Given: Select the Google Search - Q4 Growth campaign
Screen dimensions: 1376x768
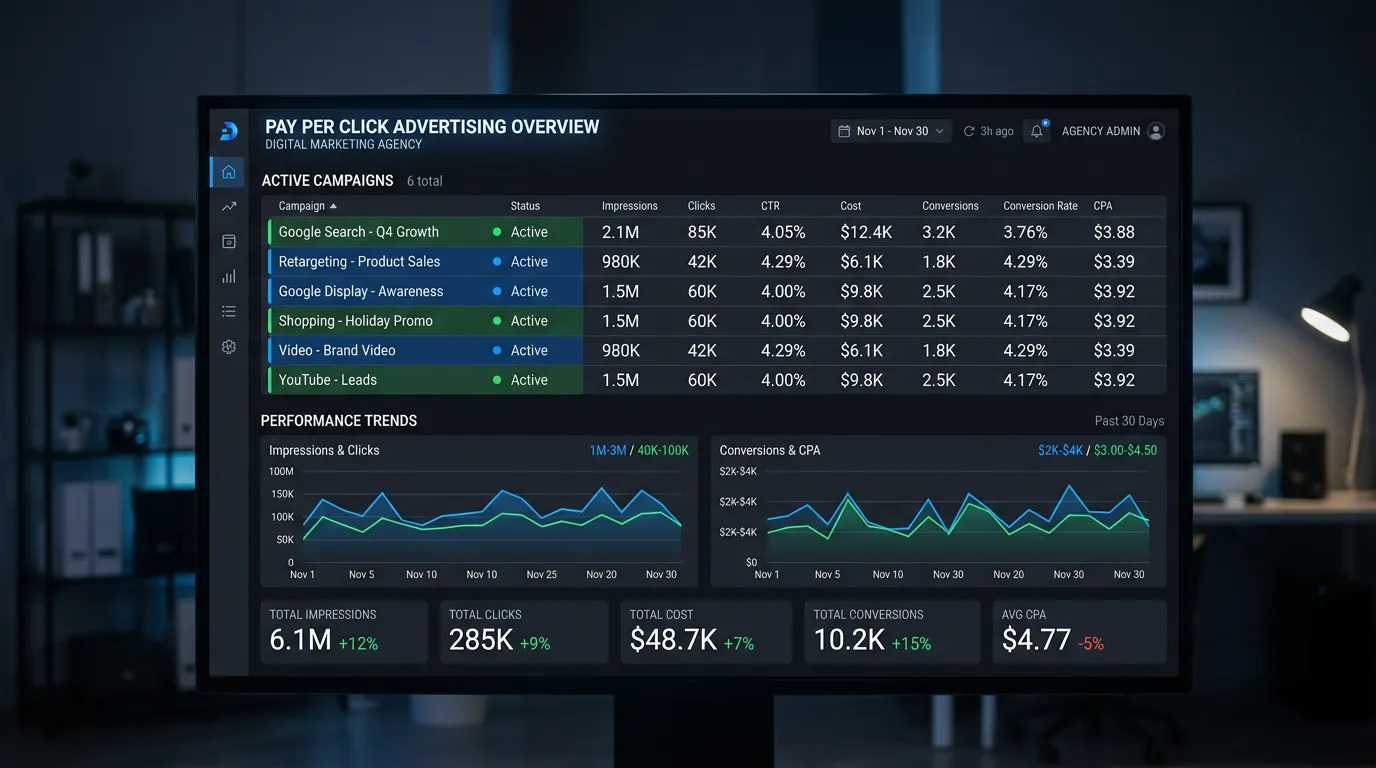Looking at the screenshot, I should click(358, 232).
